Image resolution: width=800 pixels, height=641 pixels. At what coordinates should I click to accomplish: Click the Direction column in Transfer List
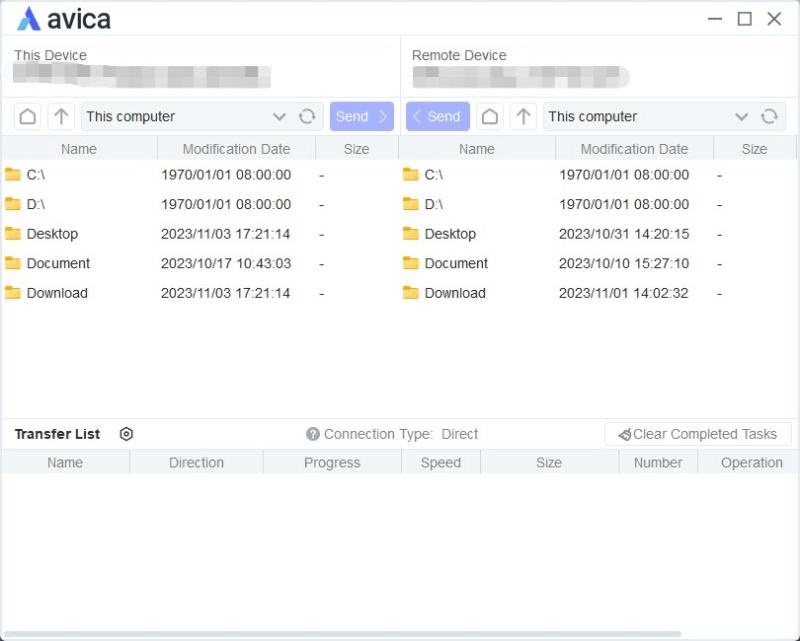[x=196, y=462]
